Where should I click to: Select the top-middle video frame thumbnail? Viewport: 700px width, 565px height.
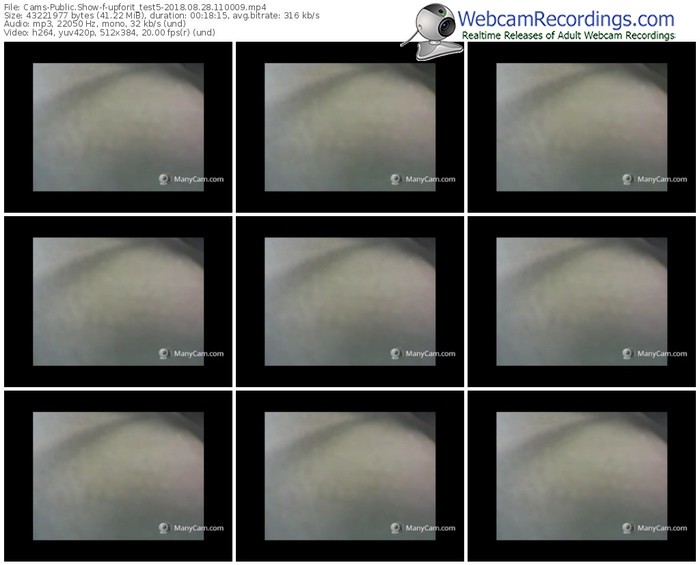349,127
